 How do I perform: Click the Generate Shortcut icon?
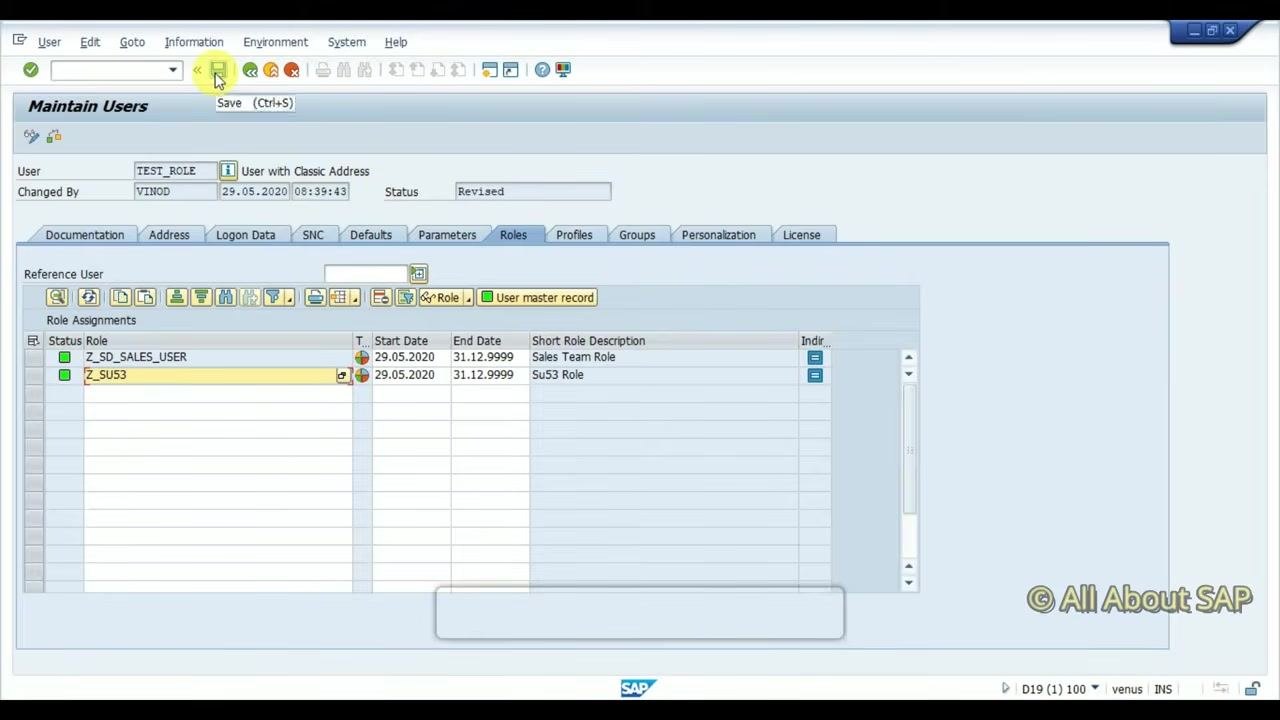[511, 70]
